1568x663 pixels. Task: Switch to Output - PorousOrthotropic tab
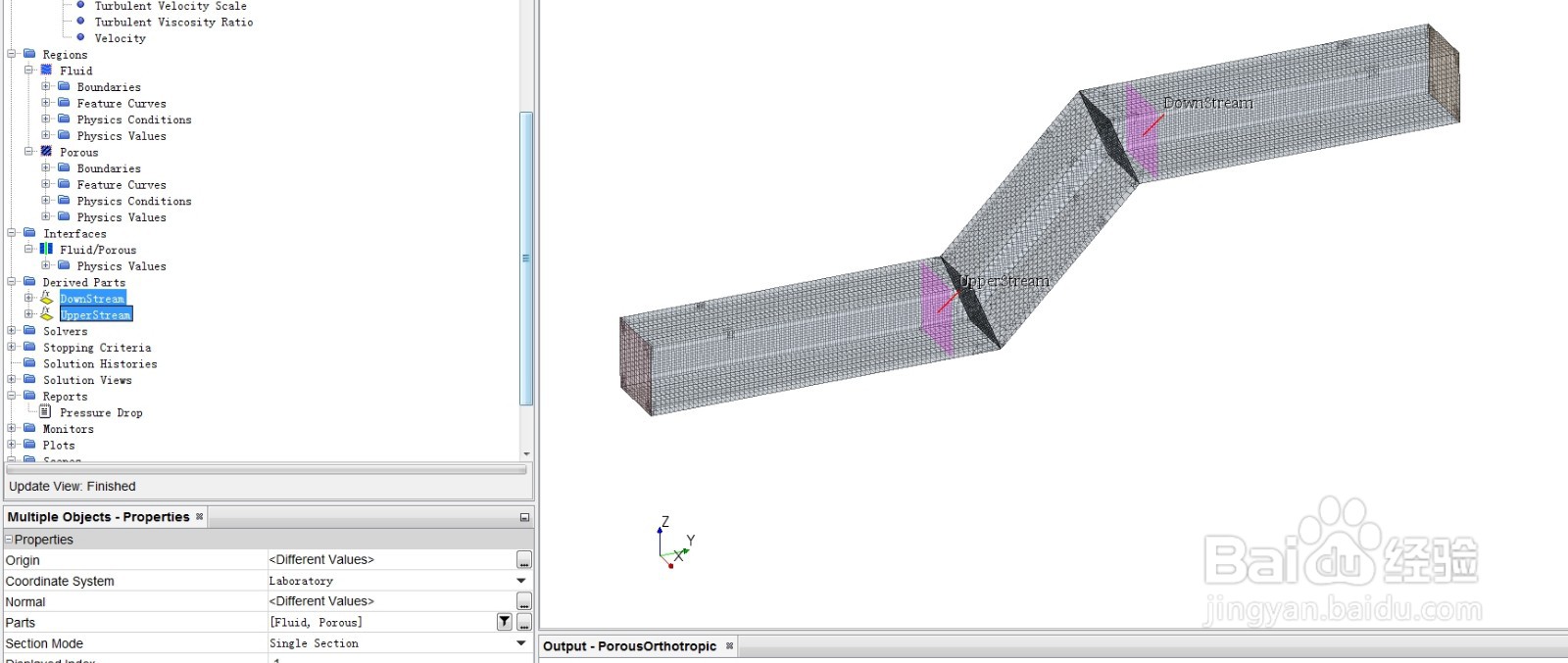point(630,646)
